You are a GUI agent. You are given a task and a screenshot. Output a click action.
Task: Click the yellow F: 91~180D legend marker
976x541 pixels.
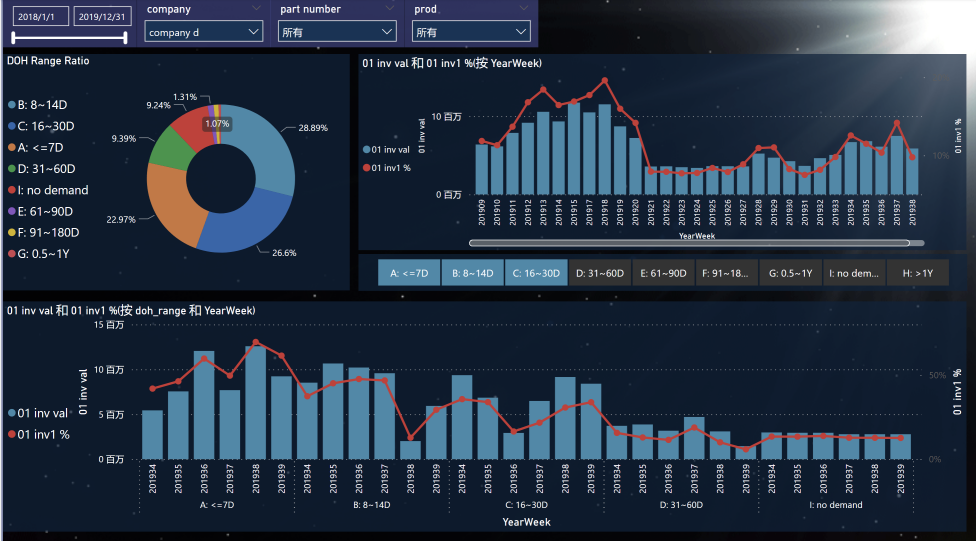pyautogui.click(x=12, y=232)
